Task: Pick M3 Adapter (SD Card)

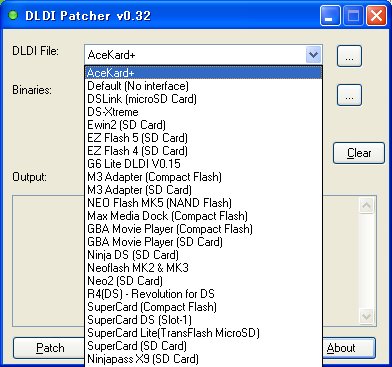Action: tap(203, 190)
